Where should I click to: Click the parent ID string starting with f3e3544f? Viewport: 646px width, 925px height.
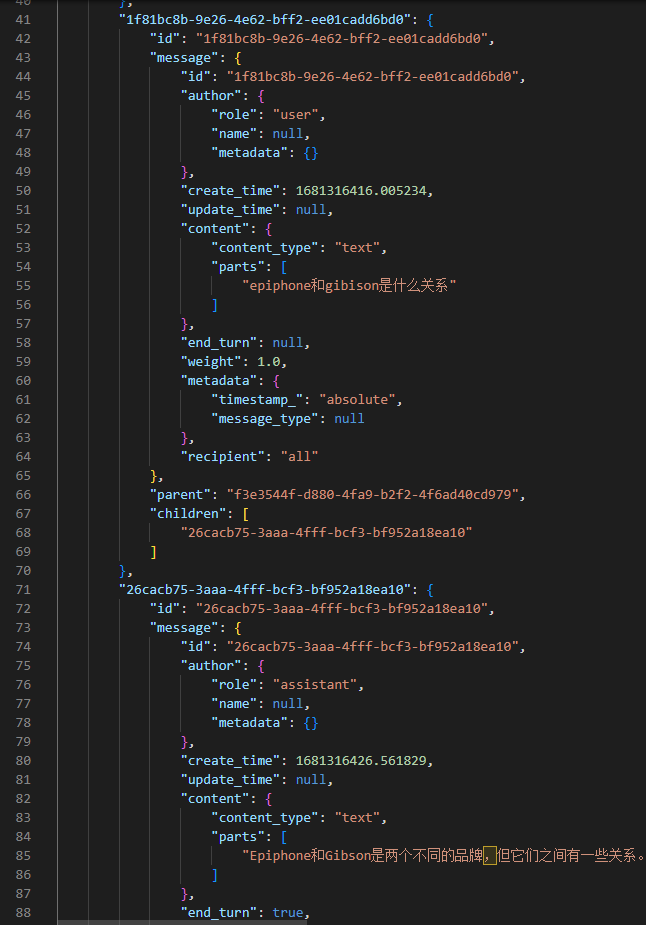[371, 495]
